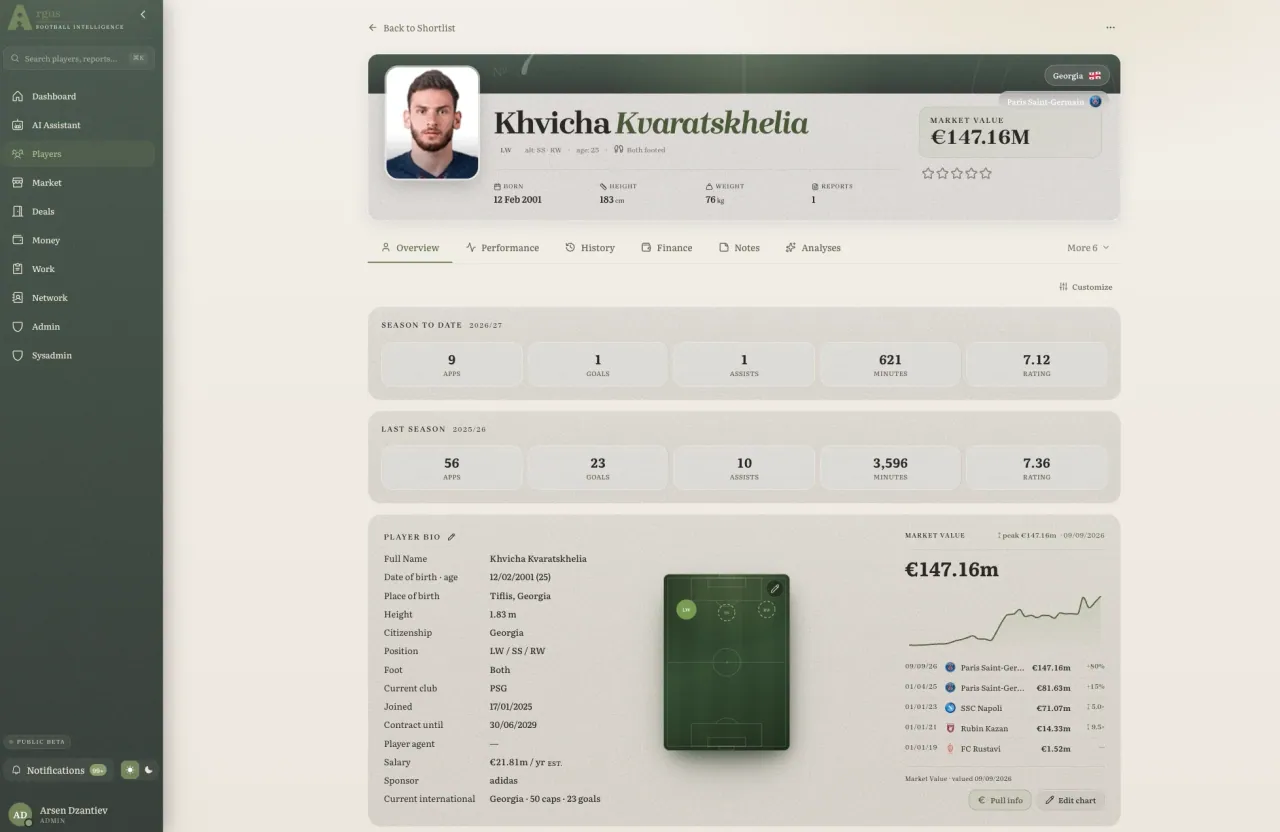Focus the Search players, reports field

tap(78, 59)
